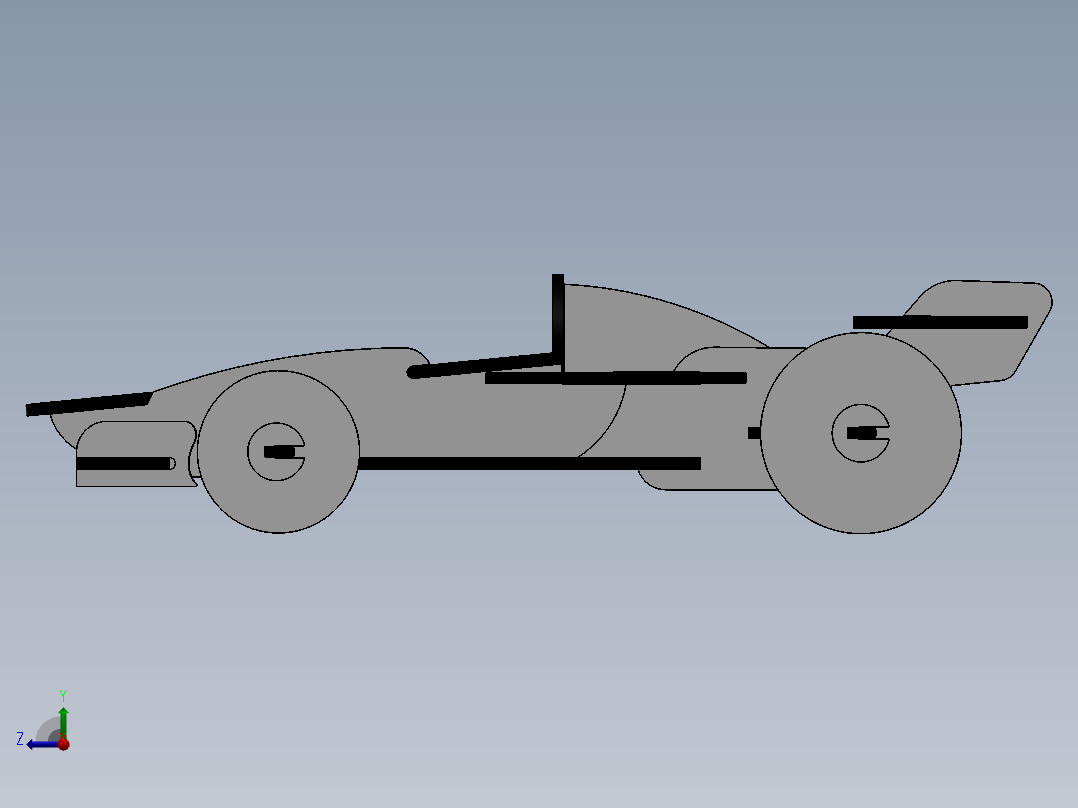Click the rear wheel hub cutout
Viewport: 1078px width, 808px height.
tap(862, 434)
